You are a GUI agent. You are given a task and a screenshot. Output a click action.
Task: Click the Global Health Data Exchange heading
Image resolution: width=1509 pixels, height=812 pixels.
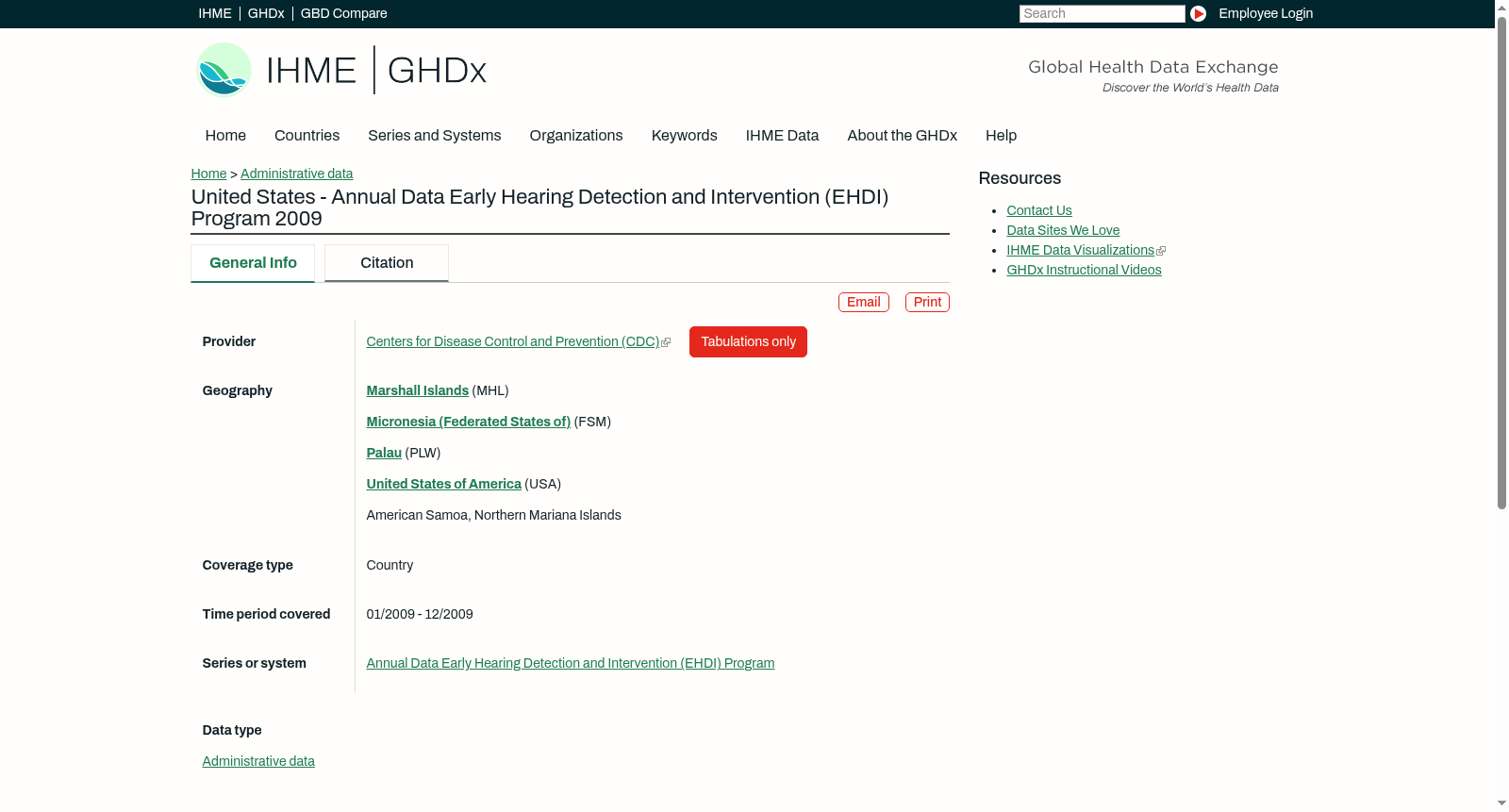(x=1152, y=67)
